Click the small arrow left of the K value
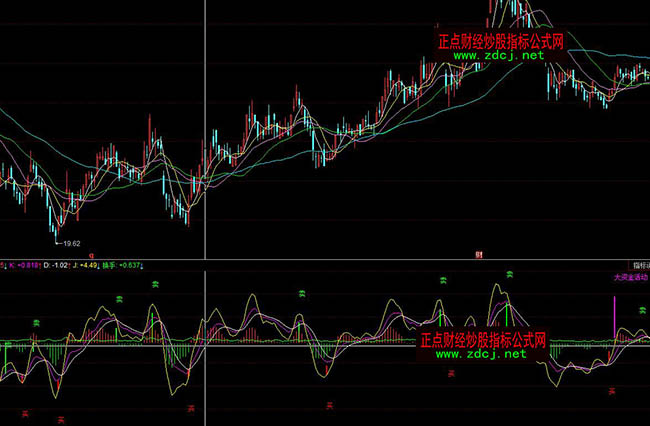 pos(4,265)
